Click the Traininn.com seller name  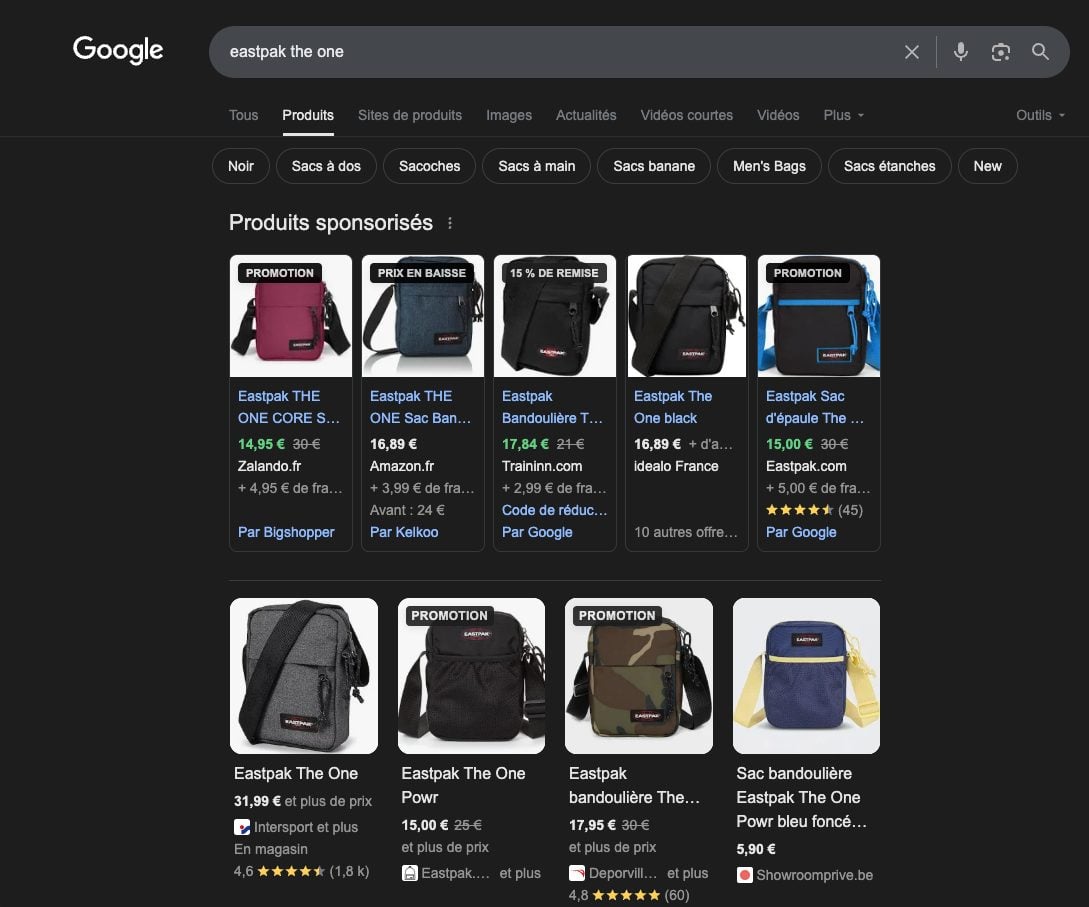[542, 466]
